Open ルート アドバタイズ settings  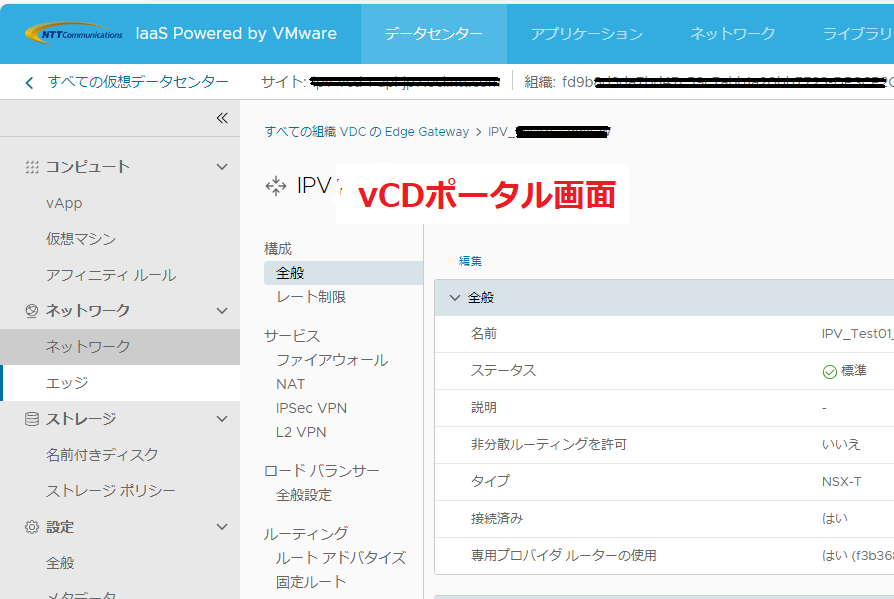(341, 558)
